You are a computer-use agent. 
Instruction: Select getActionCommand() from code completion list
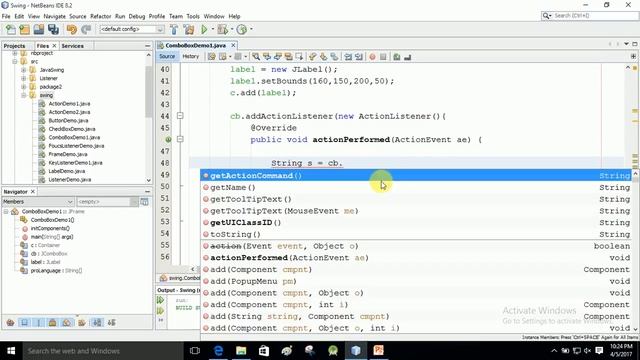pyautogui.click(x=416, y=176)
